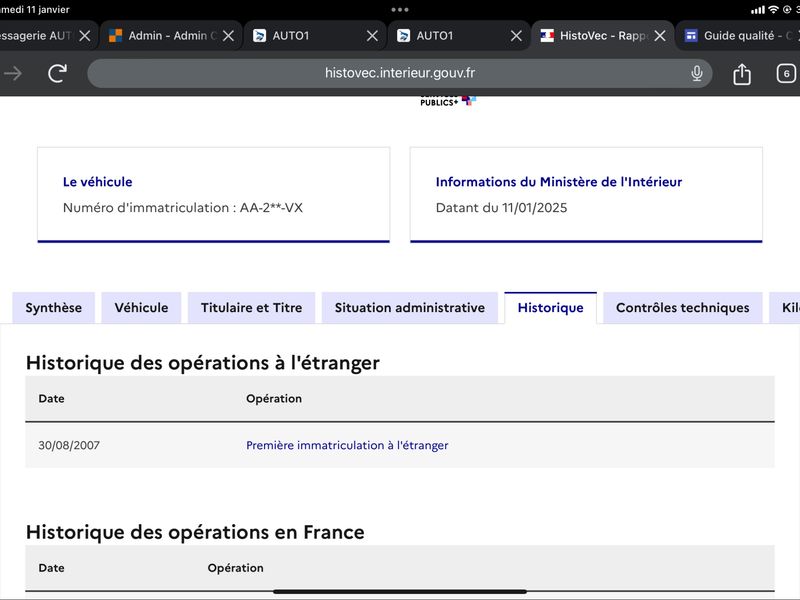Select the Datant du 11/01/2025 text
Screen dimensions: 800x600
click(502, 208)
